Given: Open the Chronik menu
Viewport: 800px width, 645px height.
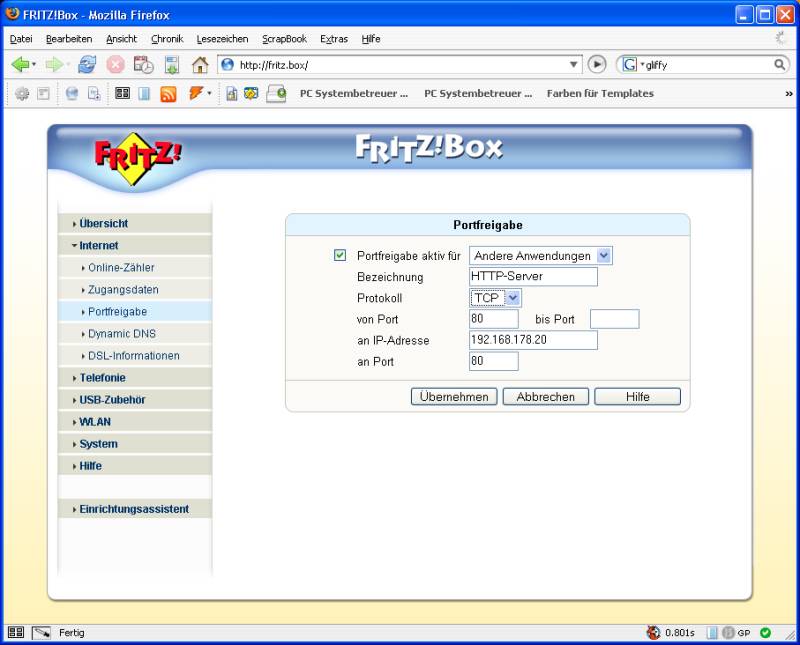Looking at the screenshot, I should 167,39.
